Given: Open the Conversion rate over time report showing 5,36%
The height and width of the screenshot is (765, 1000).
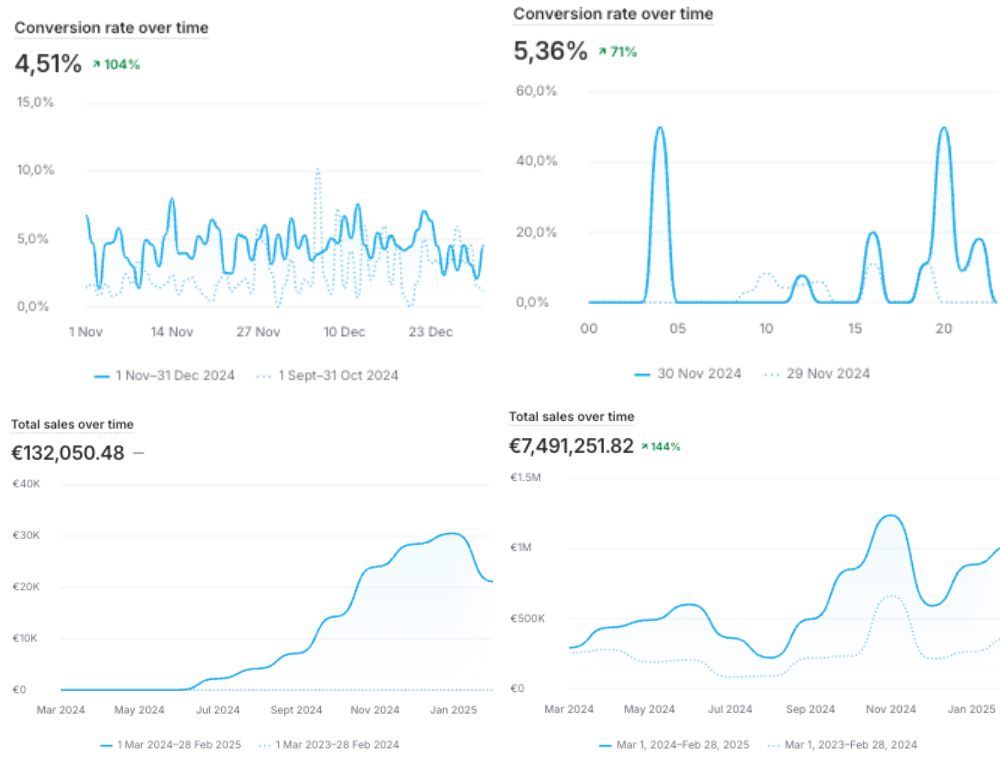Looking at the screenshot, I should (x=613, y=14).
